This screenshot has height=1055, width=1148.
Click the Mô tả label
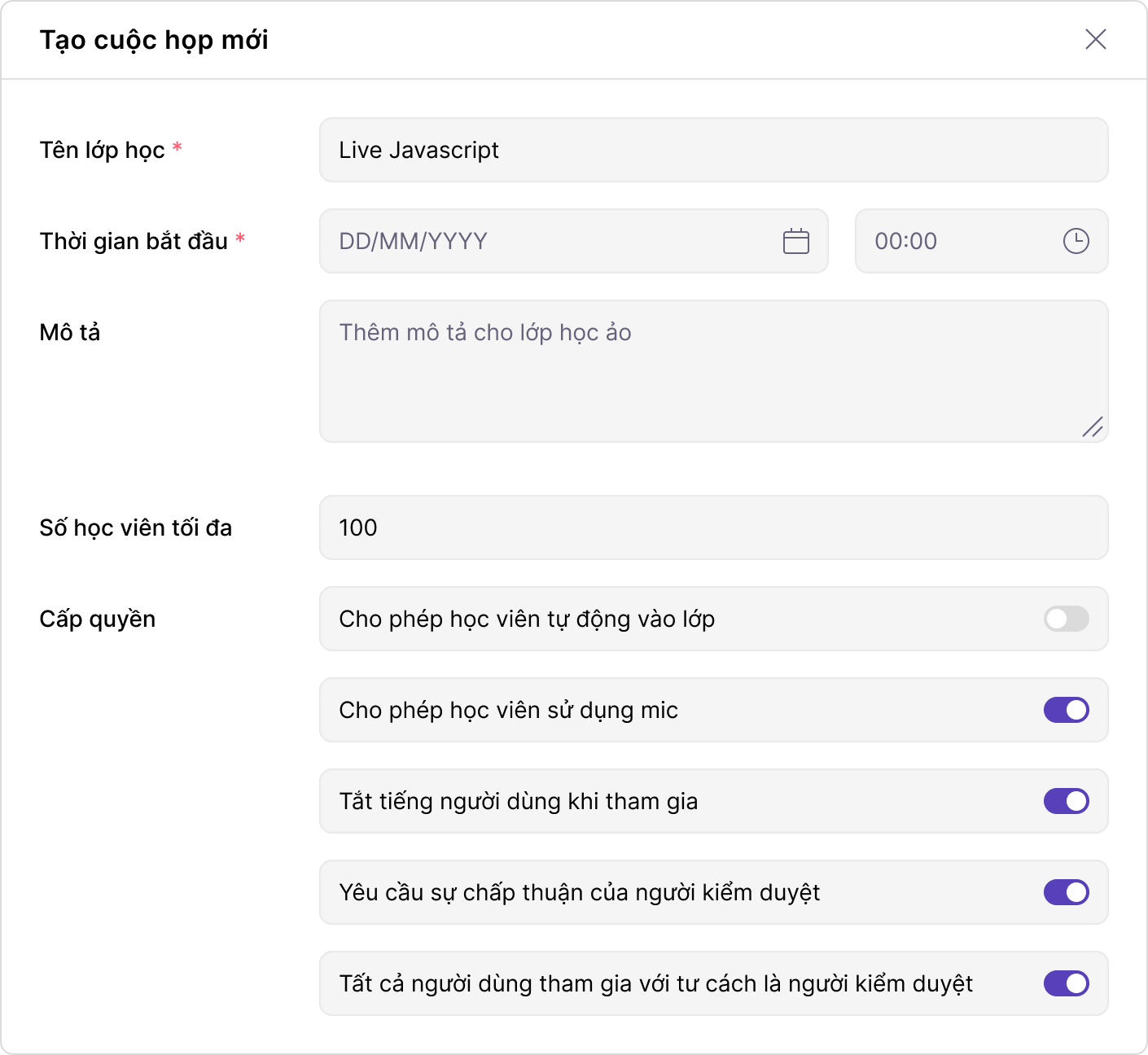(70, 332)
